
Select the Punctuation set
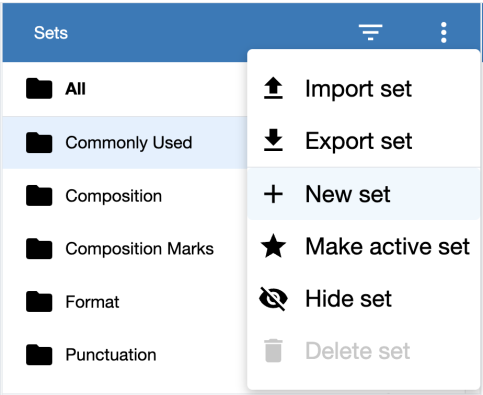coord(125,355)
